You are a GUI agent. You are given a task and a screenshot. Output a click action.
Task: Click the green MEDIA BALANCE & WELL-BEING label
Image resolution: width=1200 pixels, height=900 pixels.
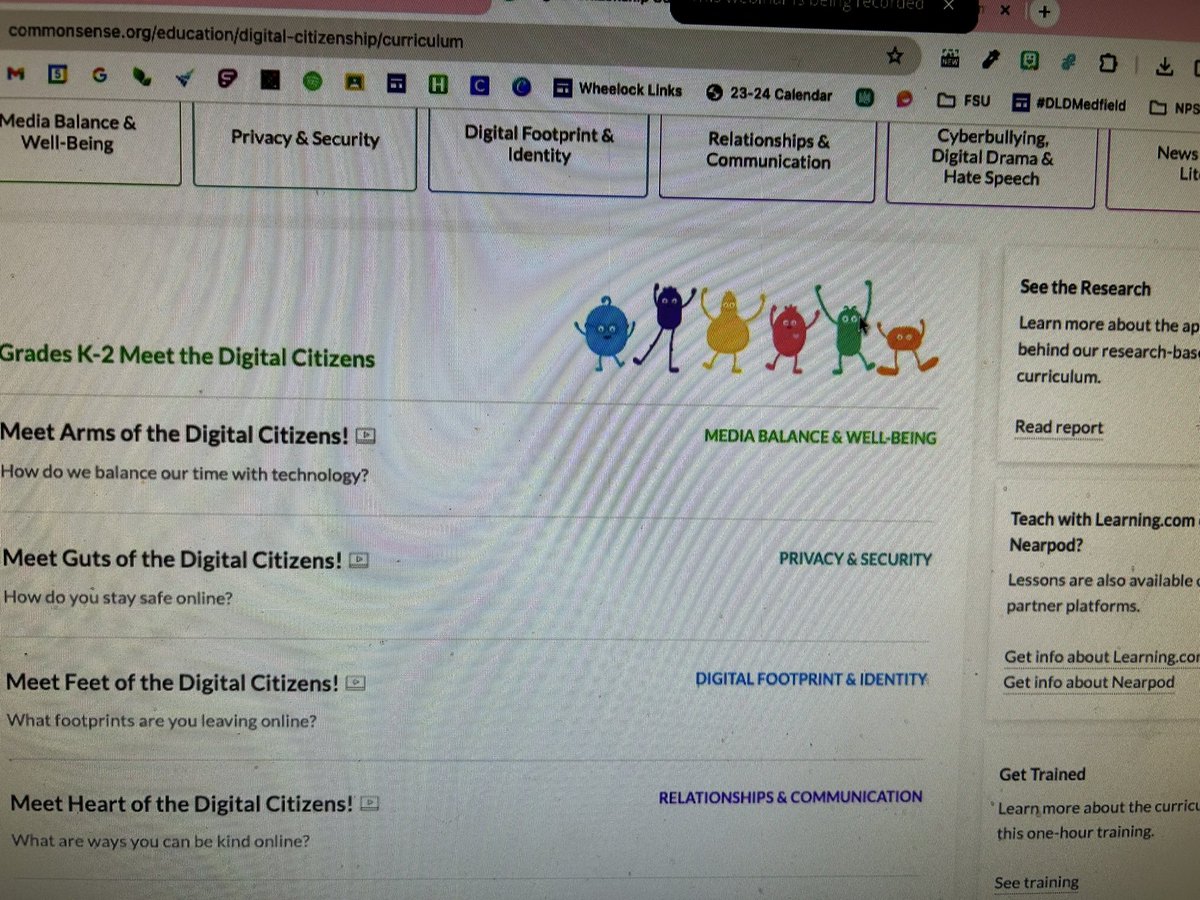click(820, 437)
